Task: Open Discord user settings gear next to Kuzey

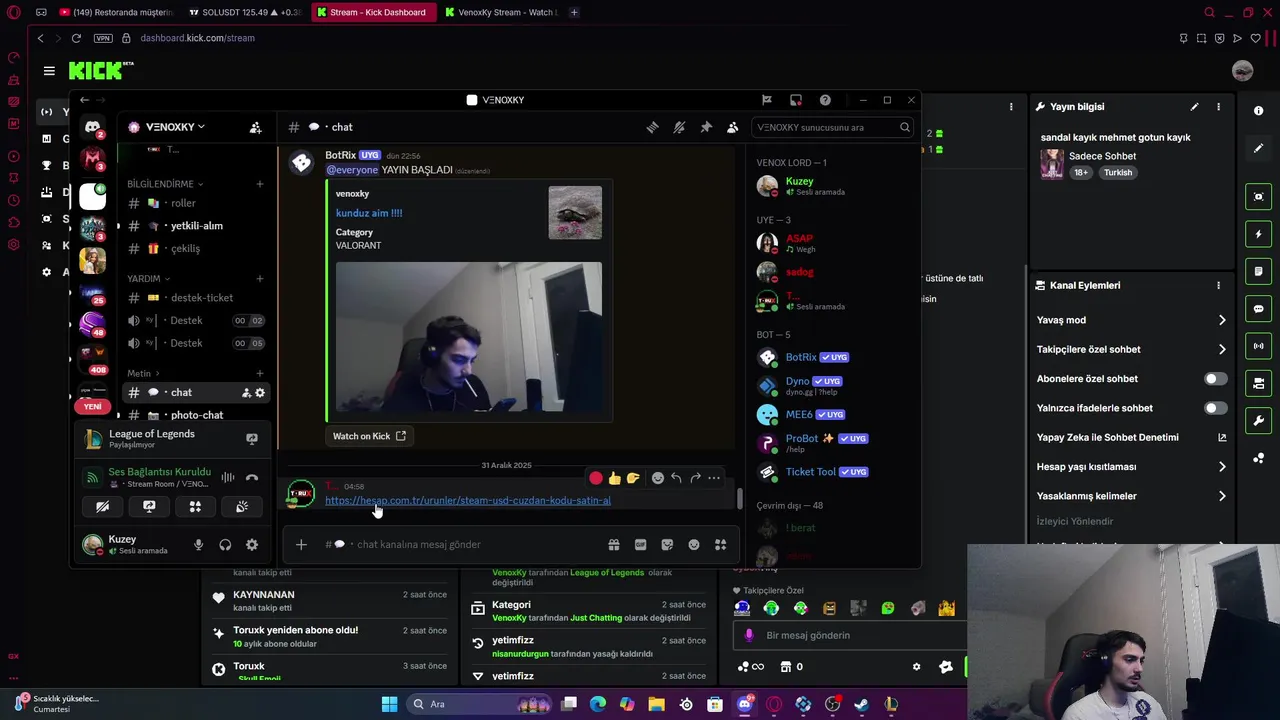Action: (252, 545)
